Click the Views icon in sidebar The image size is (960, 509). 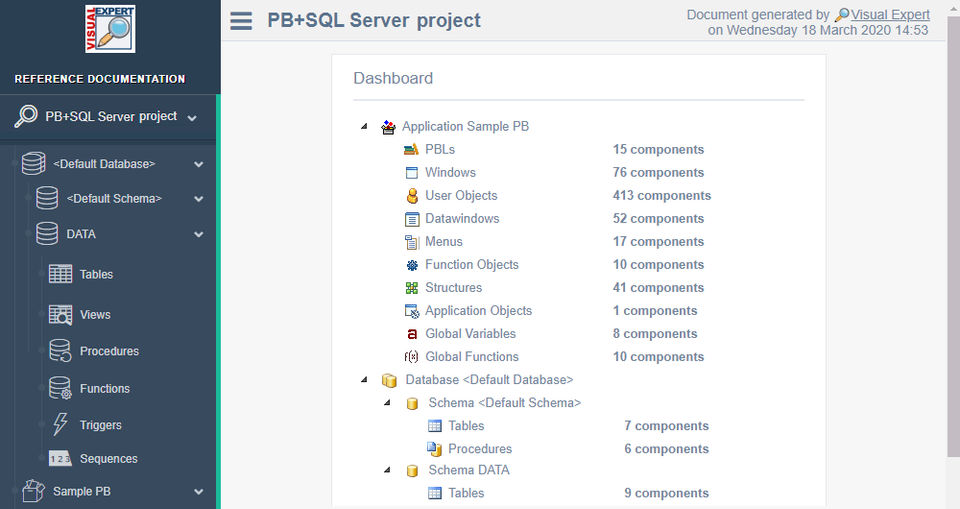tap(61, 314)
